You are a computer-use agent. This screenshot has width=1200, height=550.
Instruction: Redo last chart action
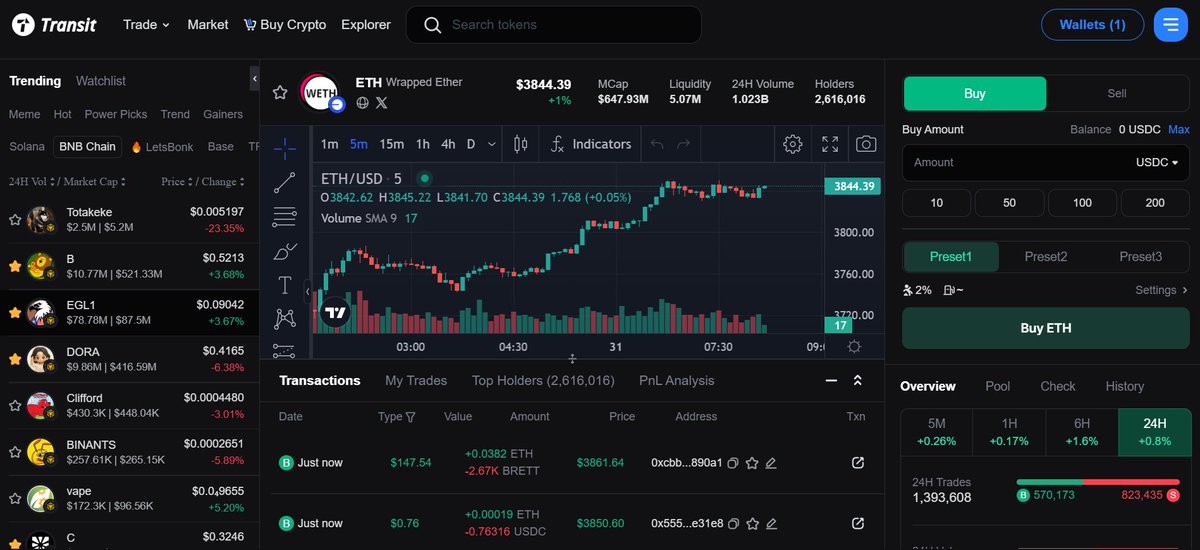coord(683,144)
